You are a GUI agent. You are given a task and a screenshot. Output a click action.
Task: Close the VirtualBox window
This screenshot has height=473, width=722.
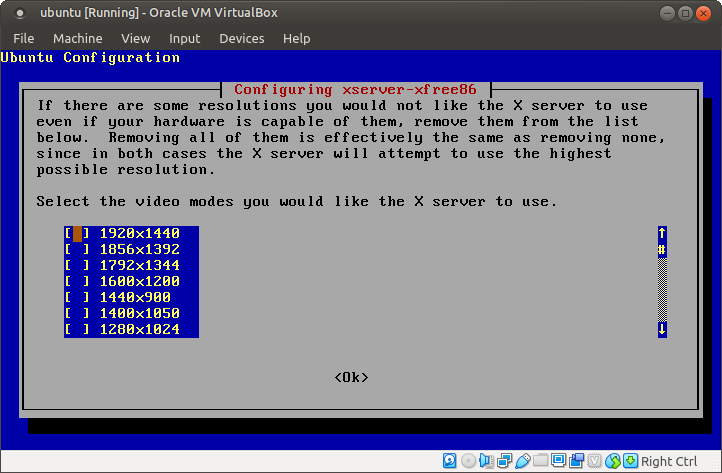point(703,13)
